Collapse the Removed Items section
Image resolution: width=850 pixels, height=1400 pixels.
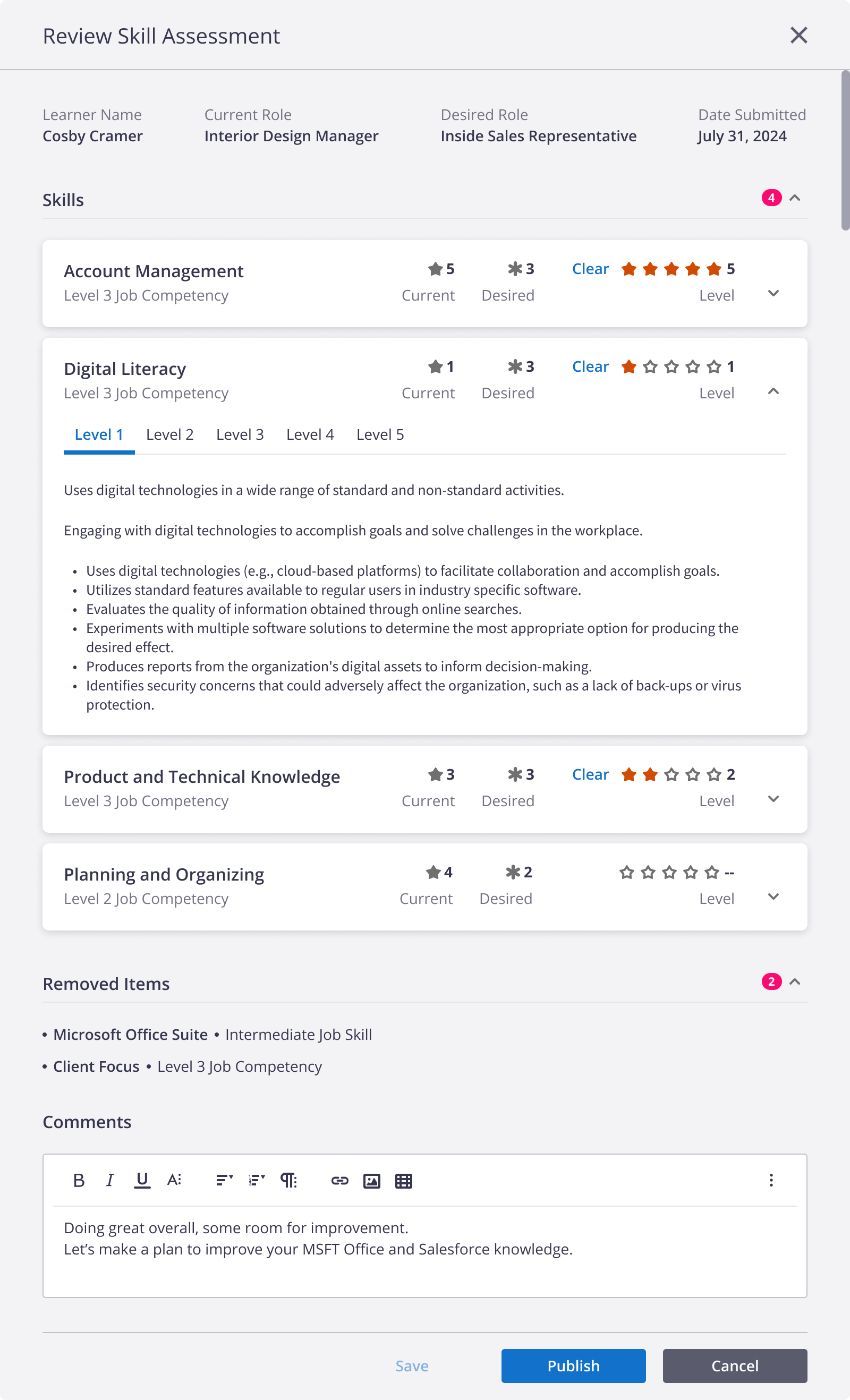pyautogui.click(x=795, y=981)
